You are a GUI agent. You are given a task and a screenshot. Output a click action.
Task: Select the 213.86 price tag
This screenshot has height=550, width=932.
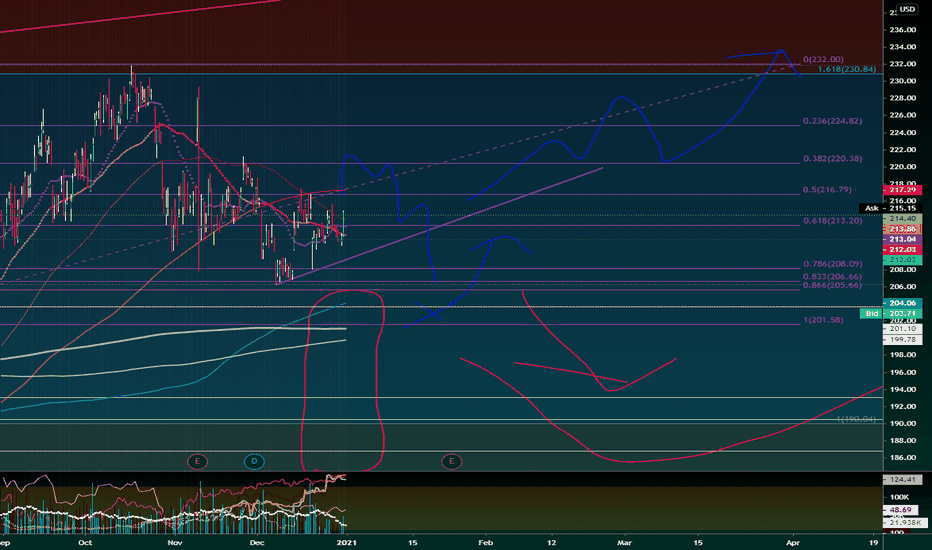click(903, 229)
